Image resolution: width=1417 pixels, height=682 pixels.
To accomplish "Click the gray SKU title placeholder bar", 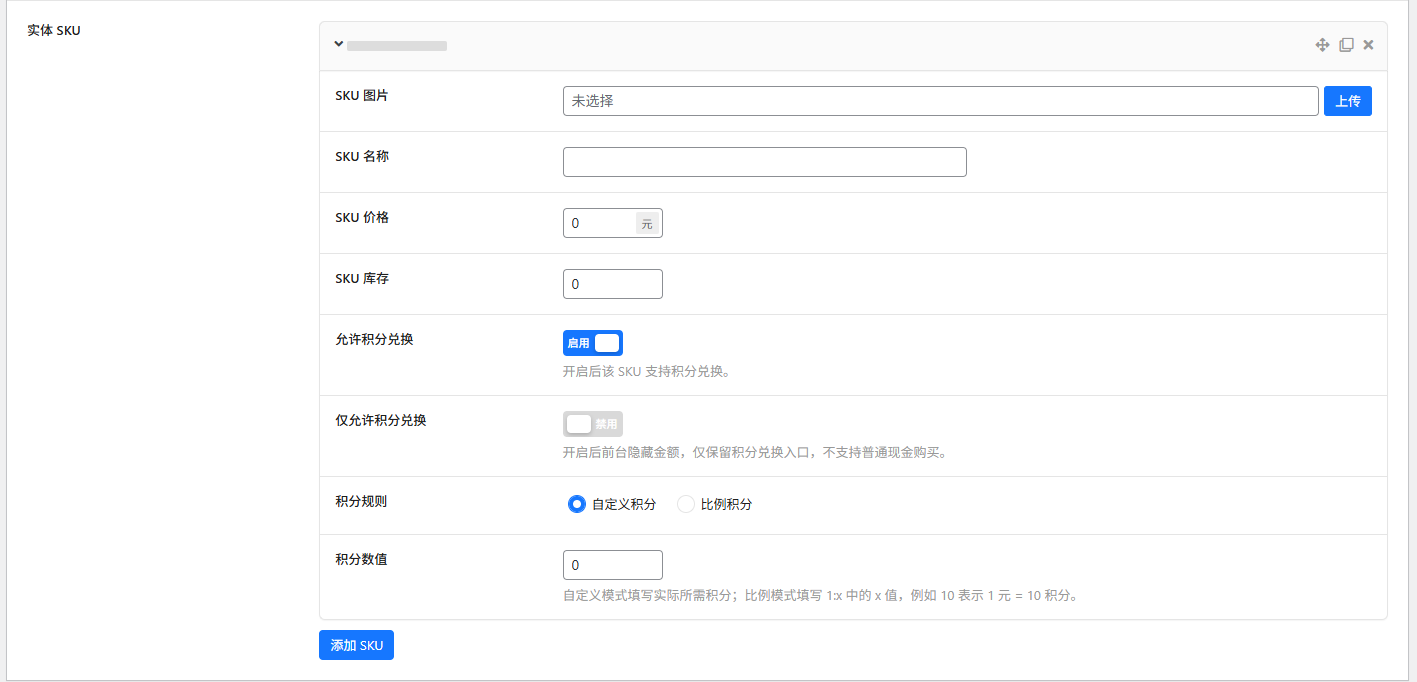I will [396, 46].
